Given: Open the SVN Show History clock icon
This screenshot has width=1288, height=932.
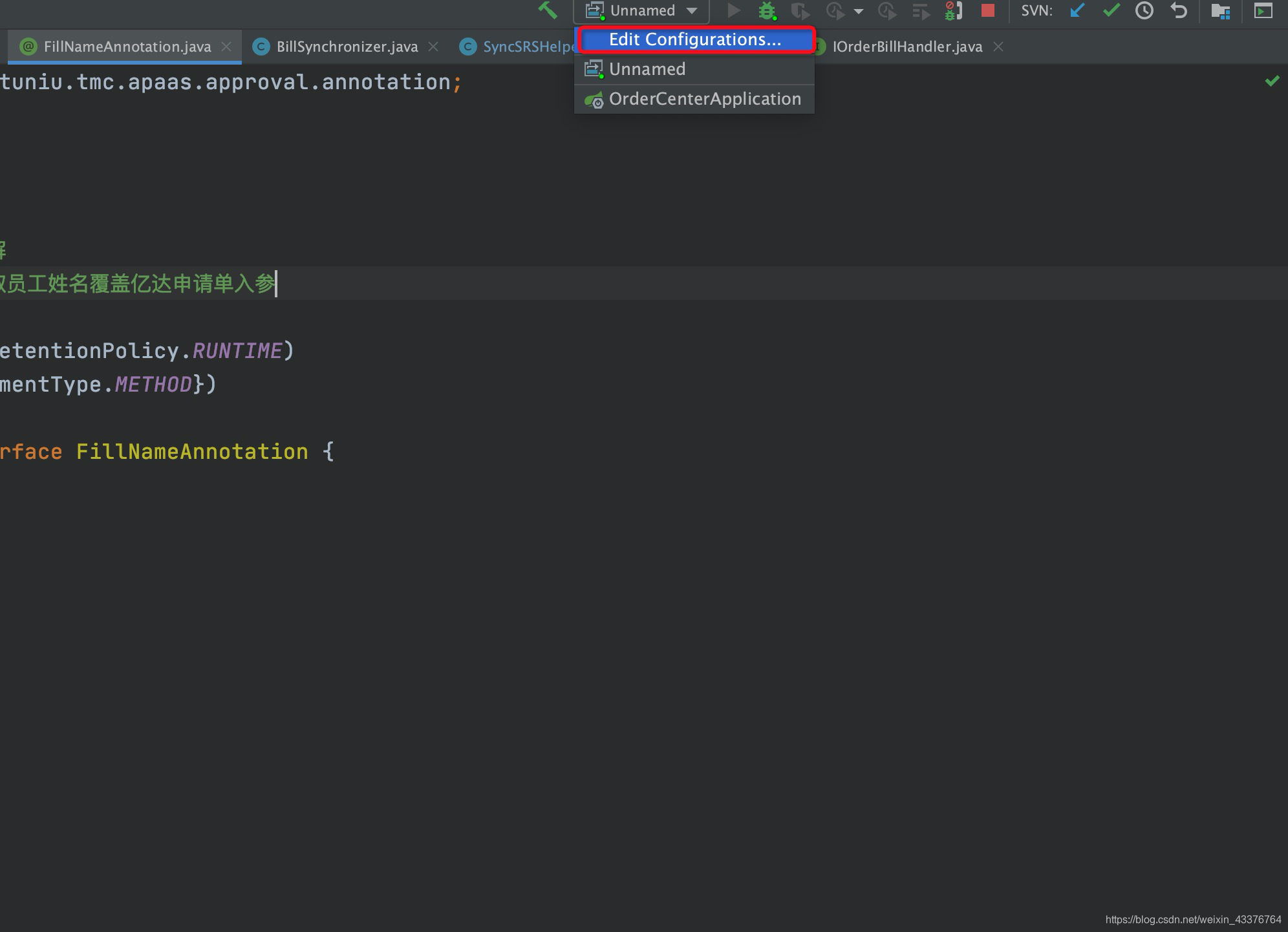Looking at the screenshot, I should pos(1144,11).
